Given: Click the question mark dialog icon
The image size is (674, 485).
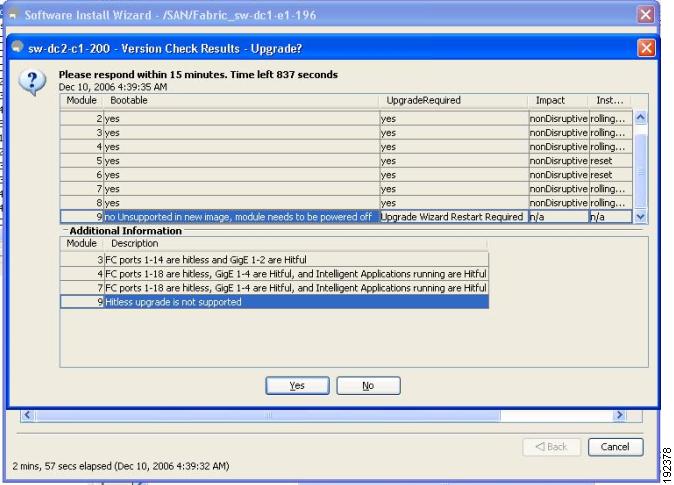Looking at the screenshot, I should coord(32,82).
